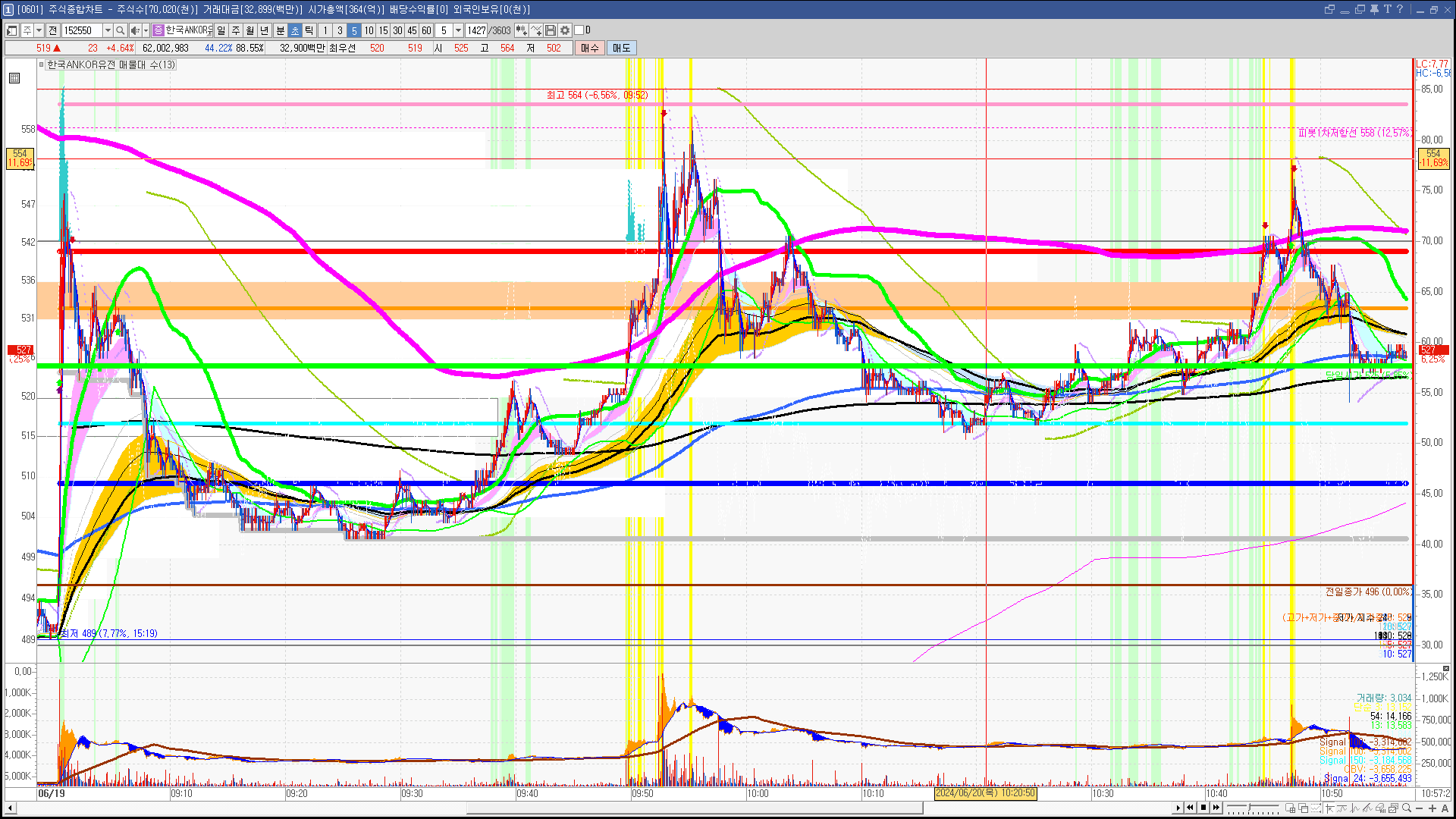This screenshot has height=819, width=1456.
Task: Click the stock search magnifier icon
Action: (x=120, y=30)
